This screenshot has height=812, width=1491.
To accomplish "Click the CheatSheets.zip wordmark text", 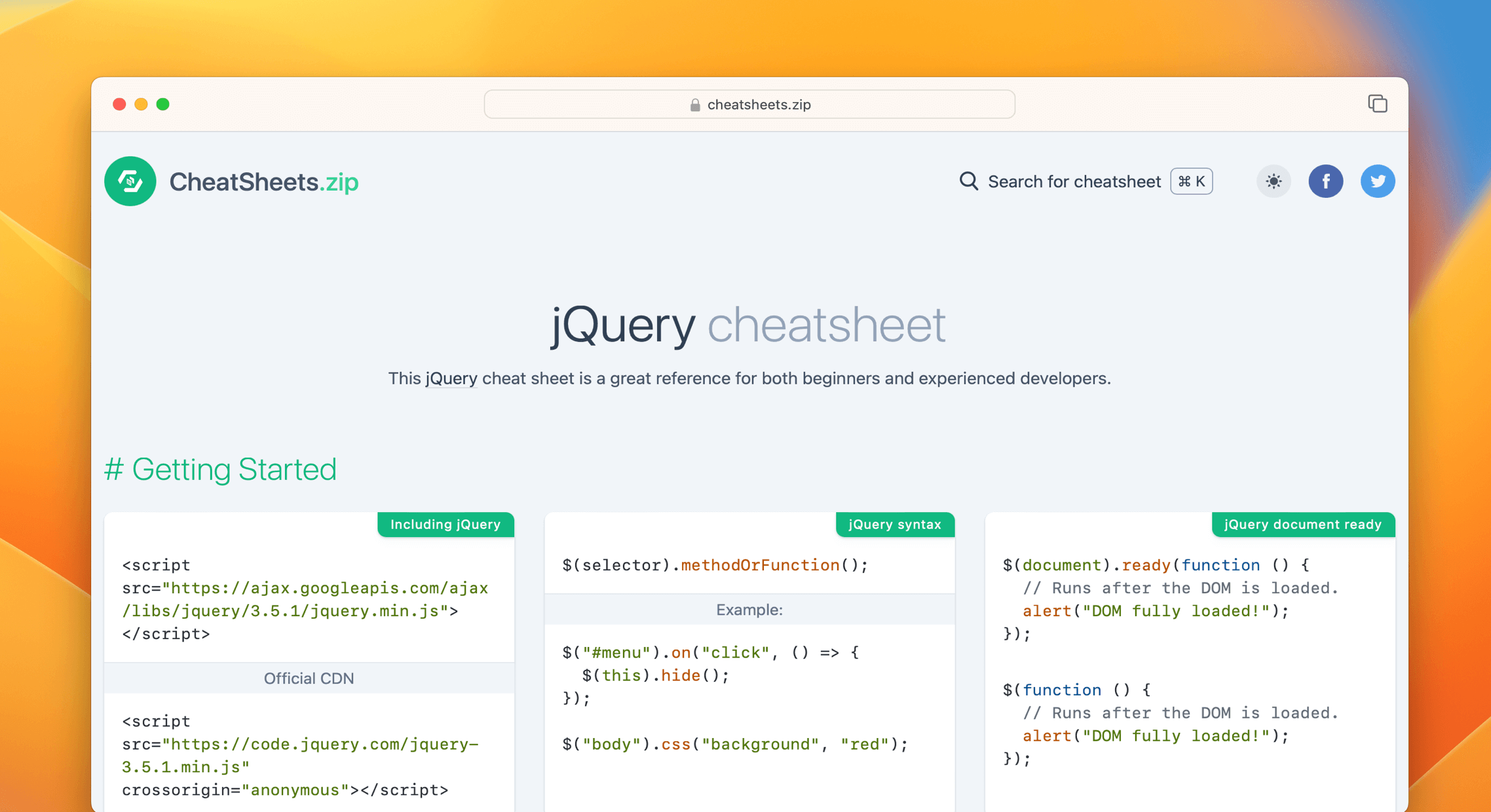I will click(263, 181).
